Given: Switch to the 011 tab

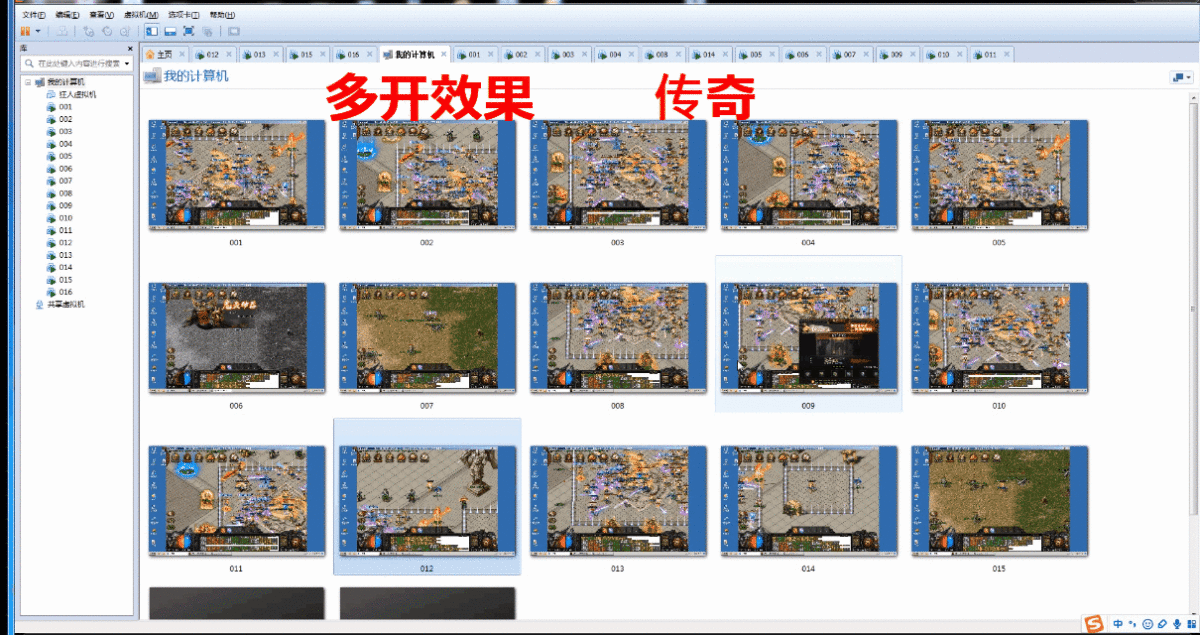Looking at the screenshot, I should pyautogui.click(x=990, y=54).
